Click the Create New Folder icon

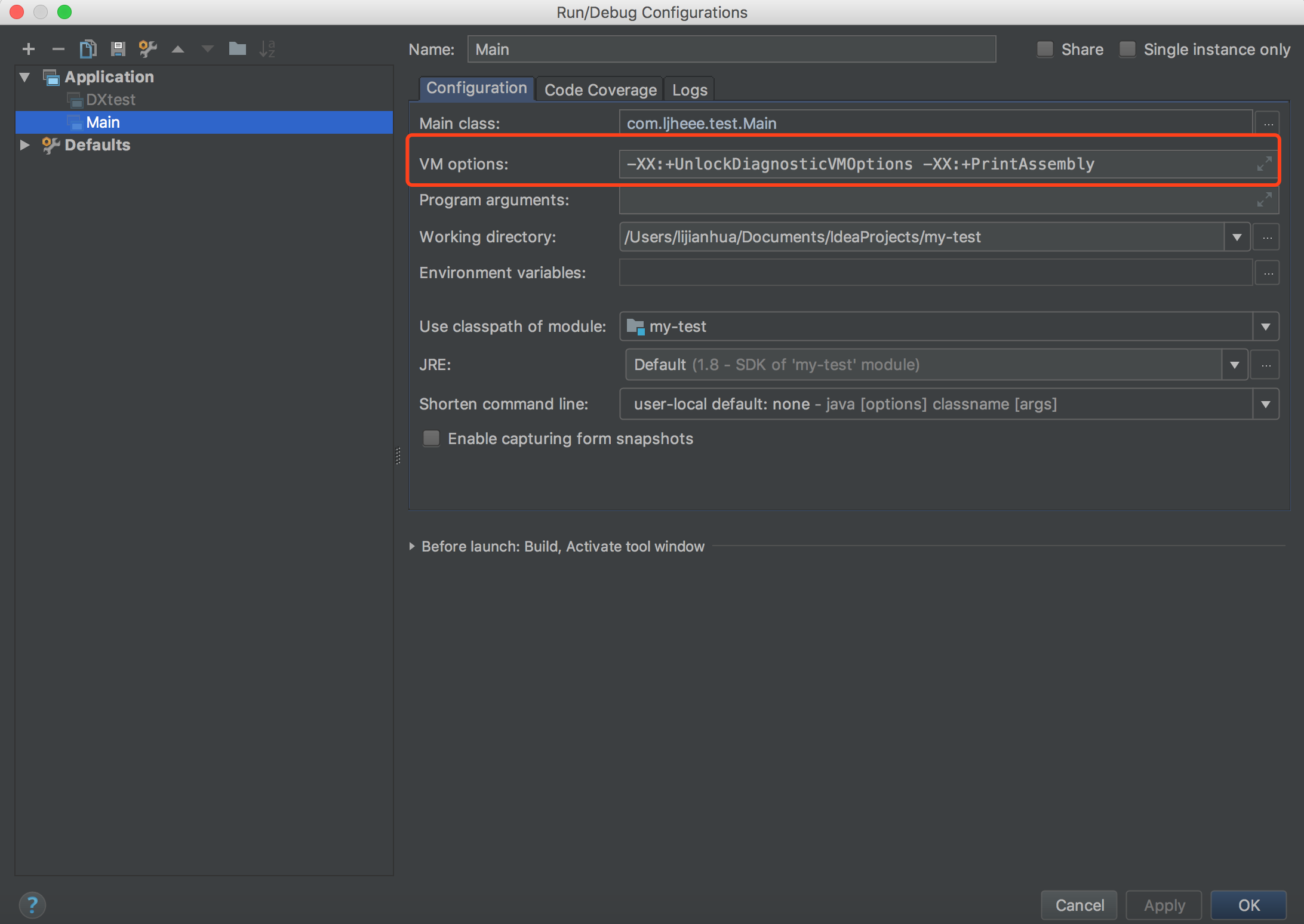pyautogui.click(x=237, y=49)
